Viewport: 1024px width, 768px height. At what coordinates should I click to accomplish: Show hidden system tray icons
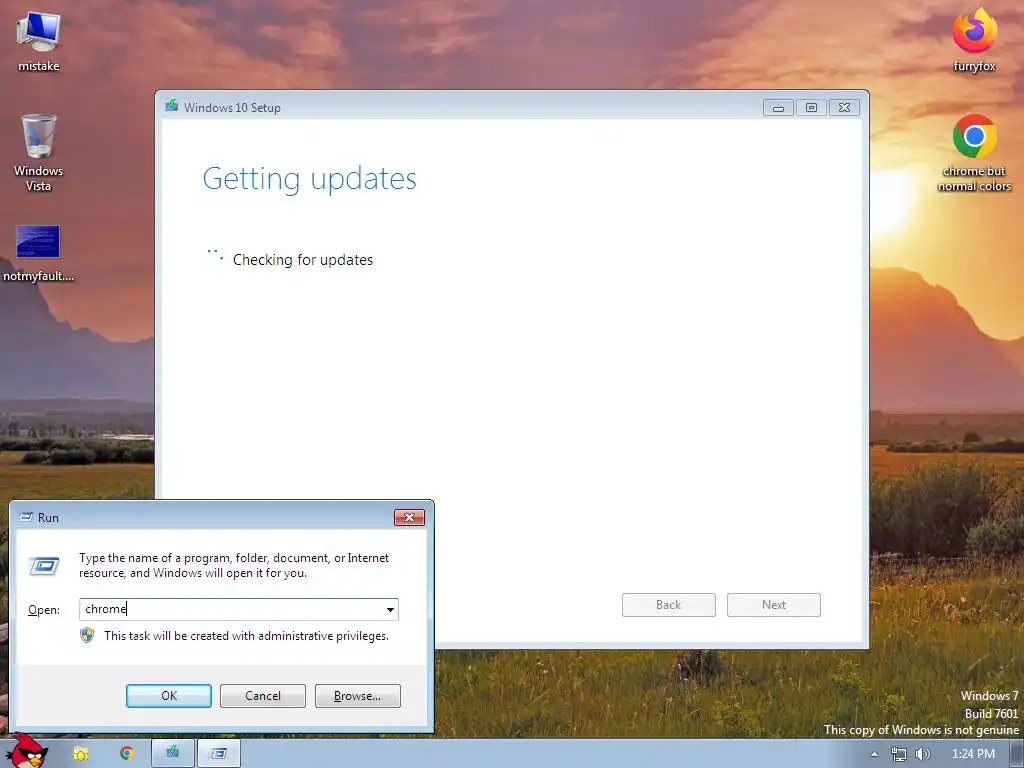[874, 754]
